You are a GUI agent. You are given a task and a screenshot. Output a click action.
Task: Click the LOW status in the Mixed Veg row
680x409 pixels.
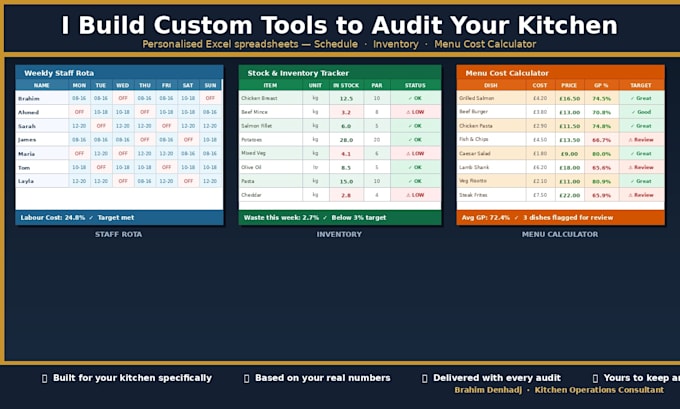[x=415, y=154]
